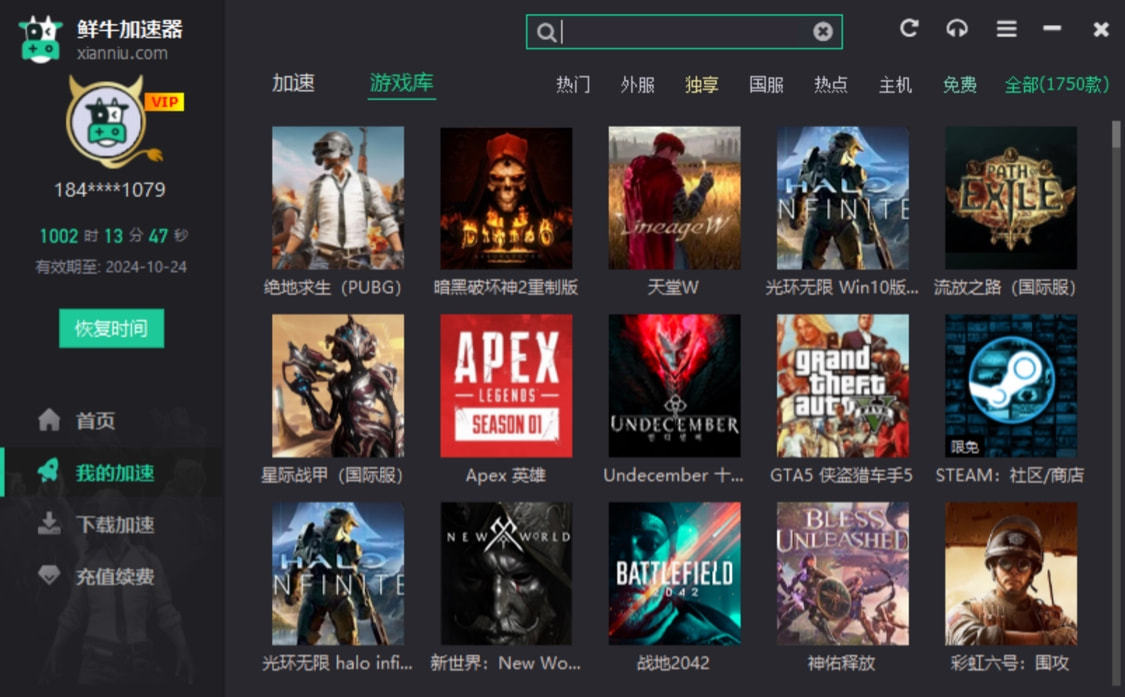Click the Apex 英雄 title text
Screen dimensions: 1125x697
[x=506, y=475]
